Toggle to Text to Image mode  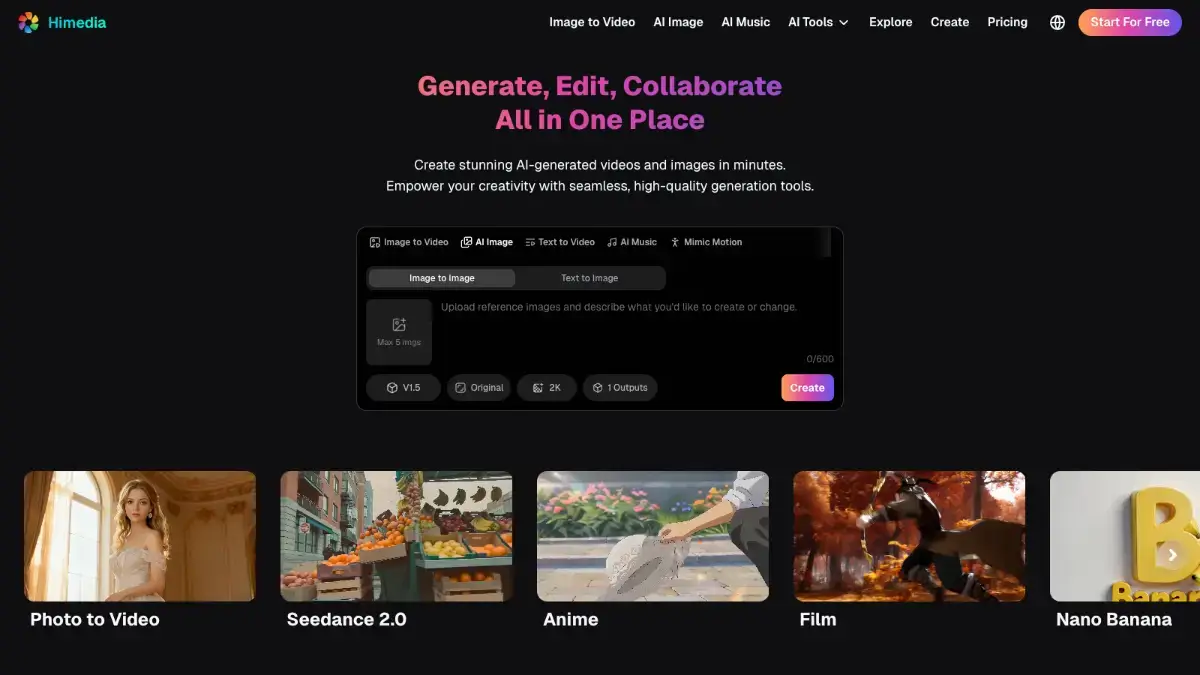(x=589, y=278)
